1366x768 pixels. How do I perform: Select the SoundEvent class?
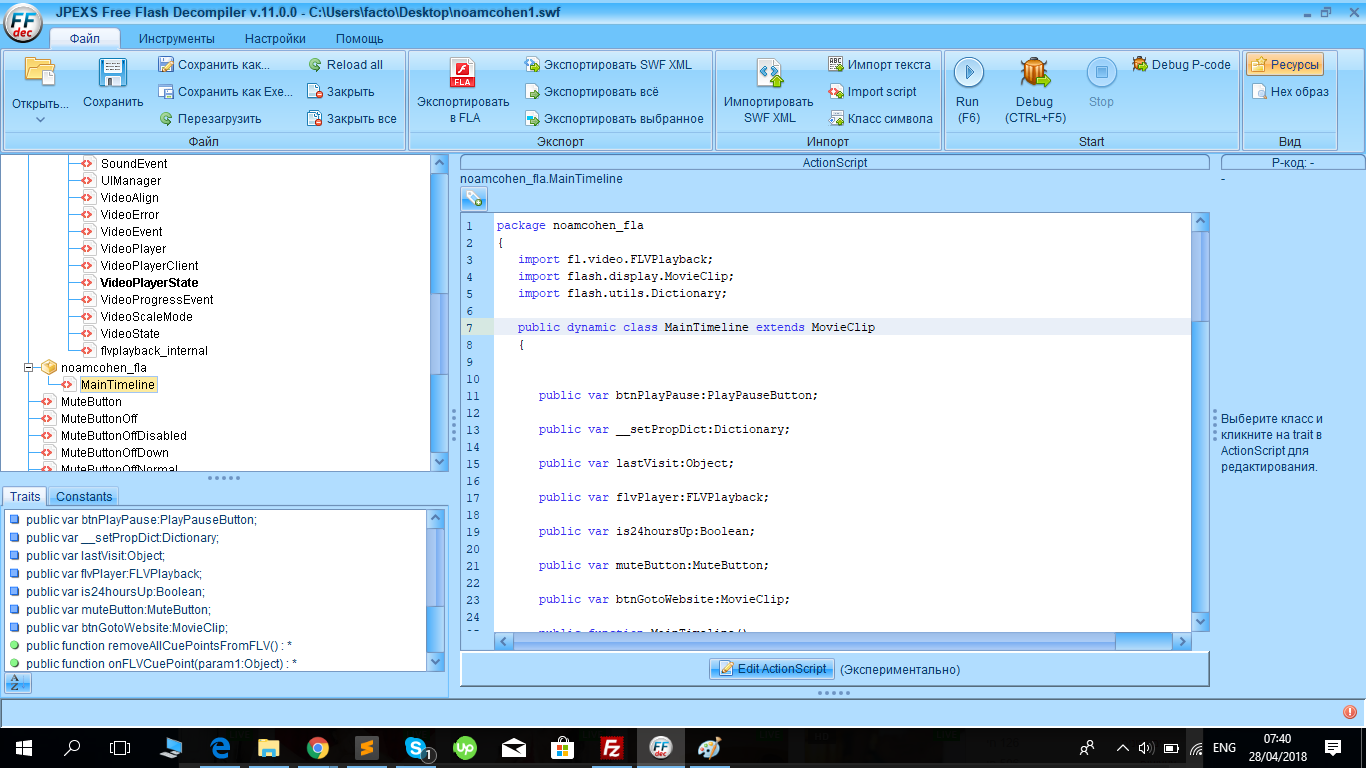134,164
